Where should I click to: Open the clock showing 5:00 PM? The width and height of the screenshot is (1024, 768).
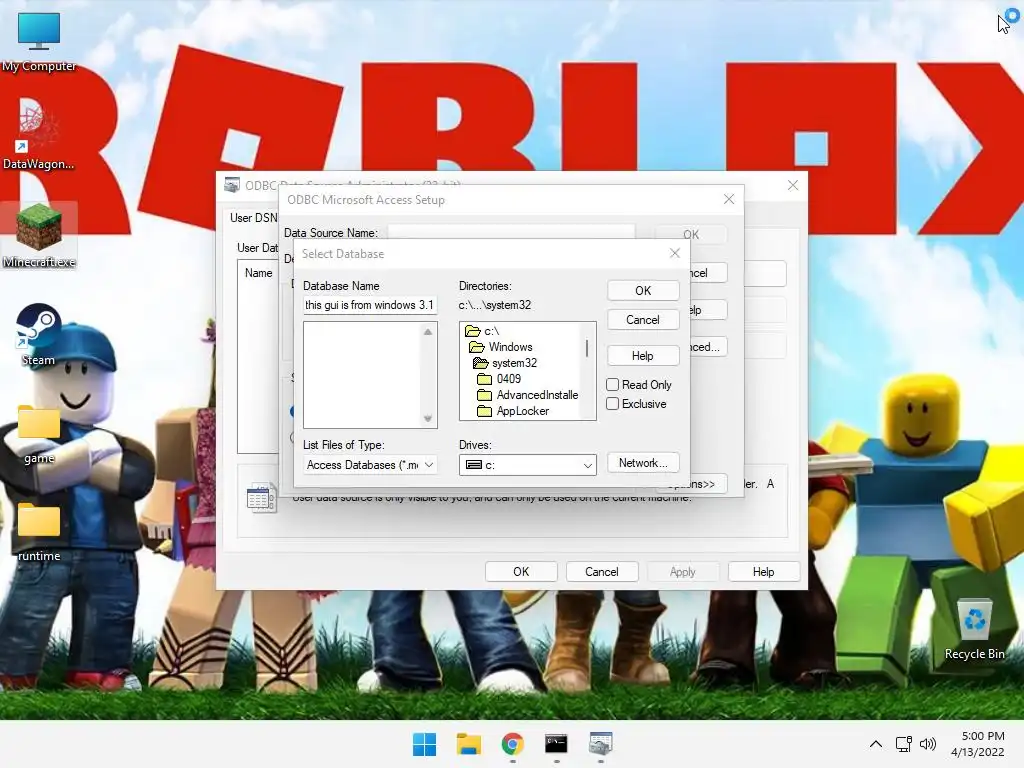[978, 744]
